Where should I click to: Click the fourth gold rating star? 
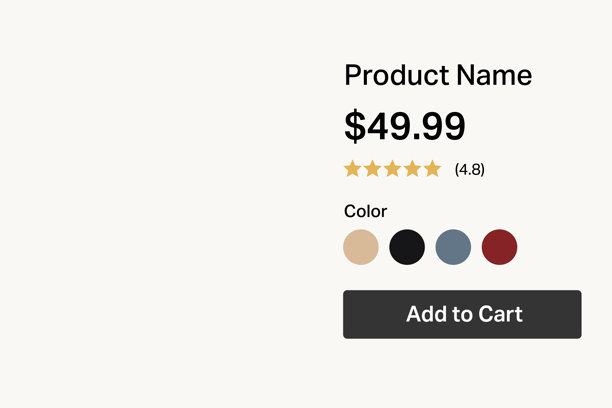click(412, 169)
